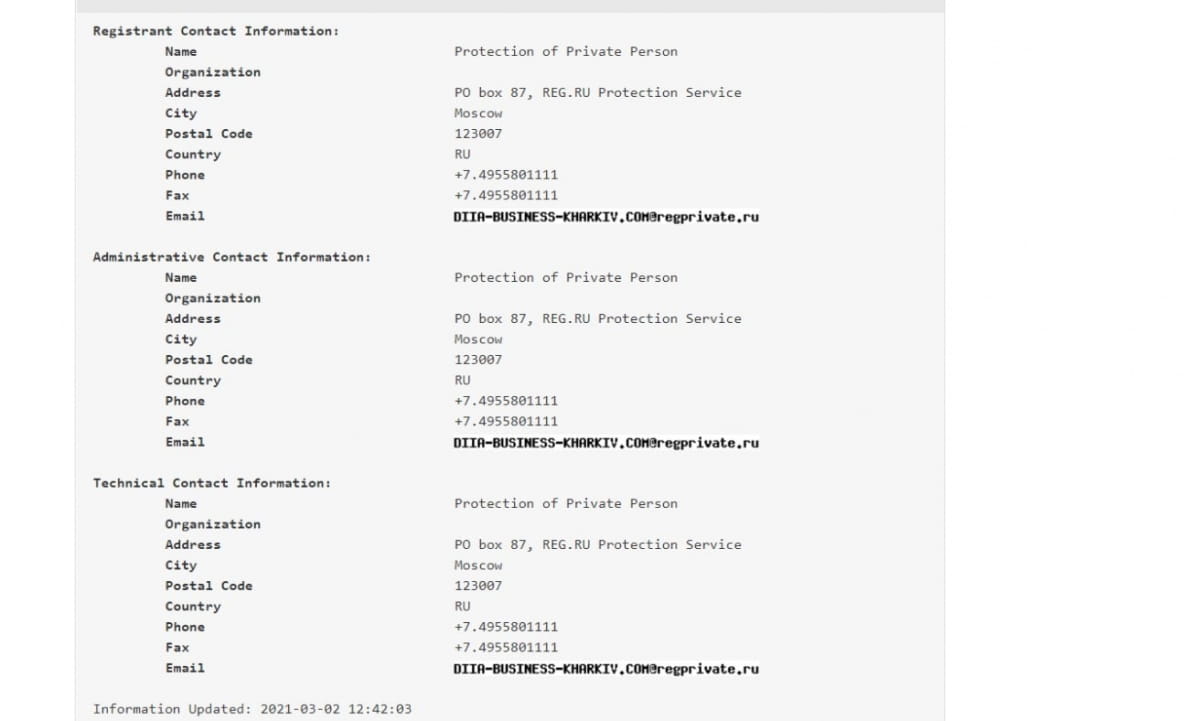Image resolution: width=1200 pixels, height=721 pixels.
Task: Click the Registrant Organization label
Action: coord(213,72)
